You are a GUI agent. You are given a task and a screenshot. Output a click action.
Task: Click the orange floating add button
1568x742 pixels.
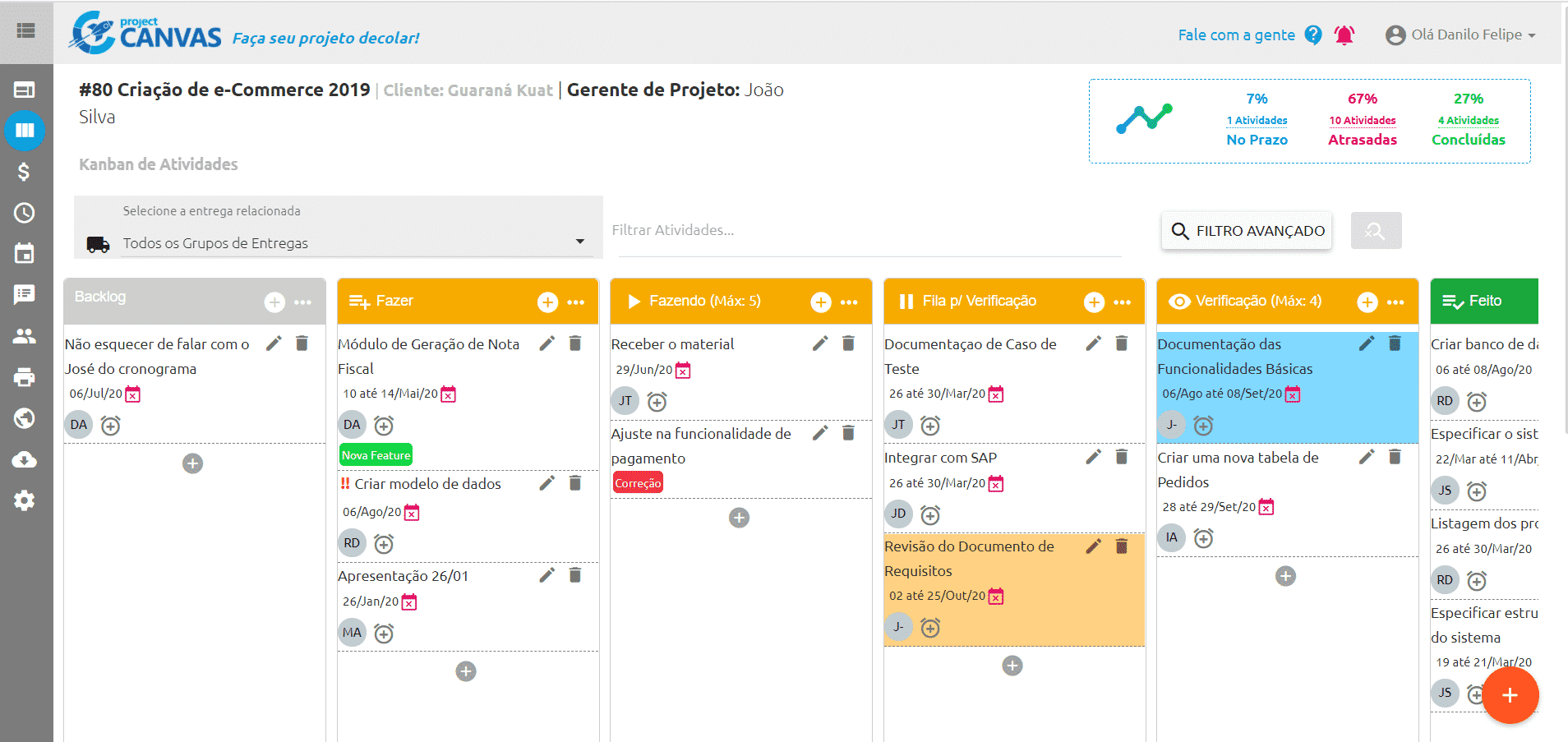click(1510, 695)
